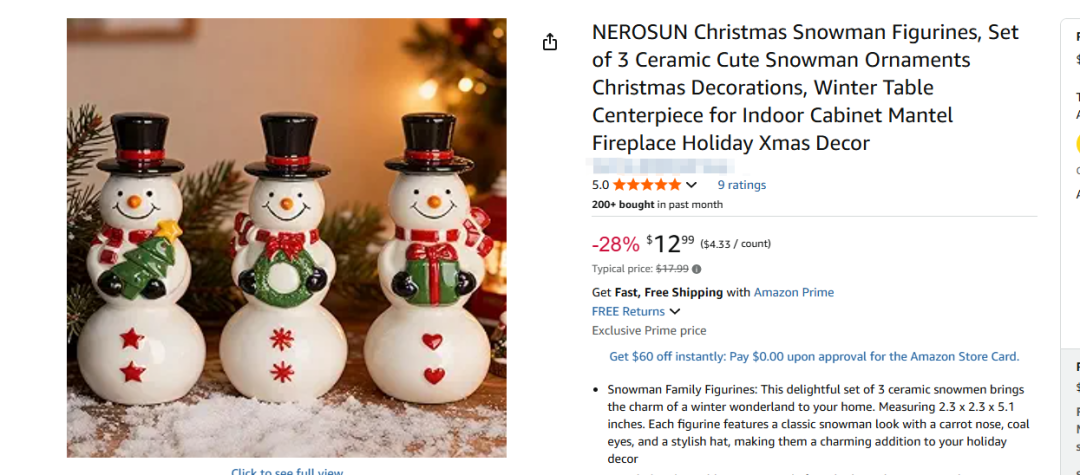The width and height of the screenshot is (1080, 475).
Task: Click the struck-through $17.99 typical price
Action: [x=672, y=269]
